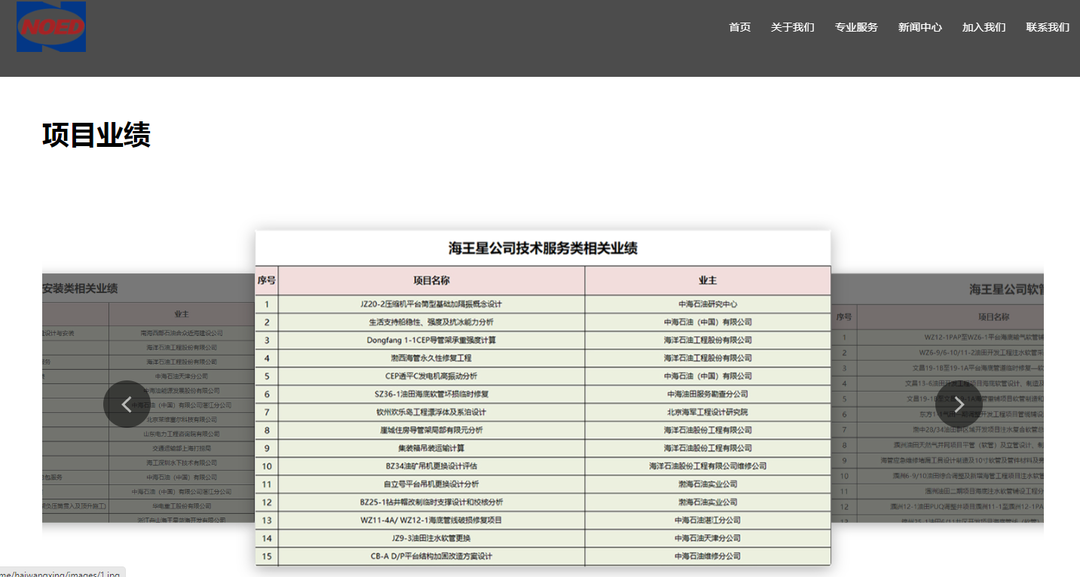Go to previous carousel slide
The width and height of the screenshot is (1080, 577).
point(126,404)
